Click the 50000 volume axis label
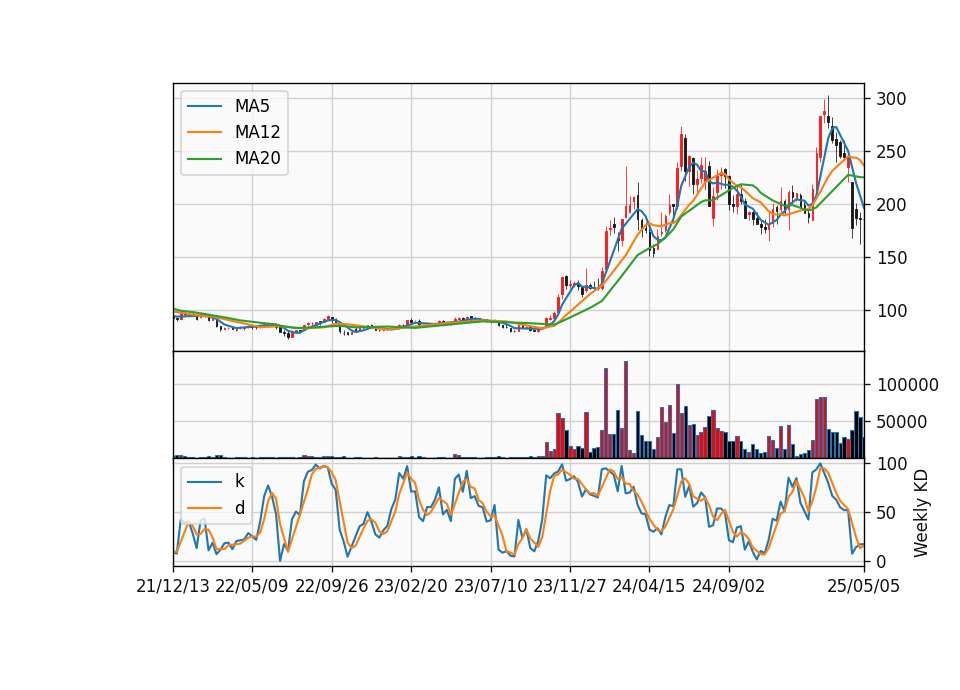The width and height of the screenshot is (960, 690). coord(902,422)
